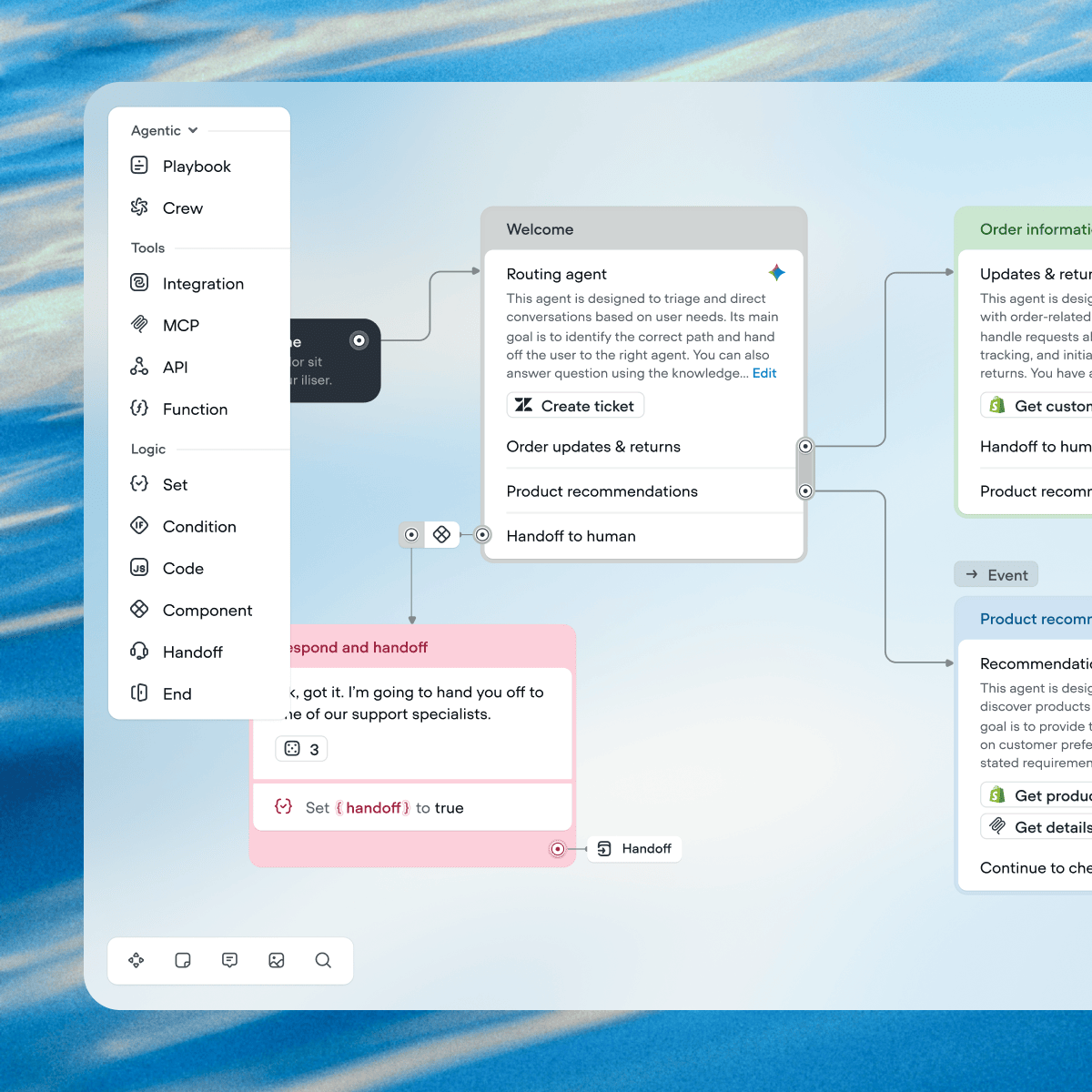Screen dimensions: 1092x1092
Task: Click the Handoff node after respond step
Action: click(x=635, y=849)
